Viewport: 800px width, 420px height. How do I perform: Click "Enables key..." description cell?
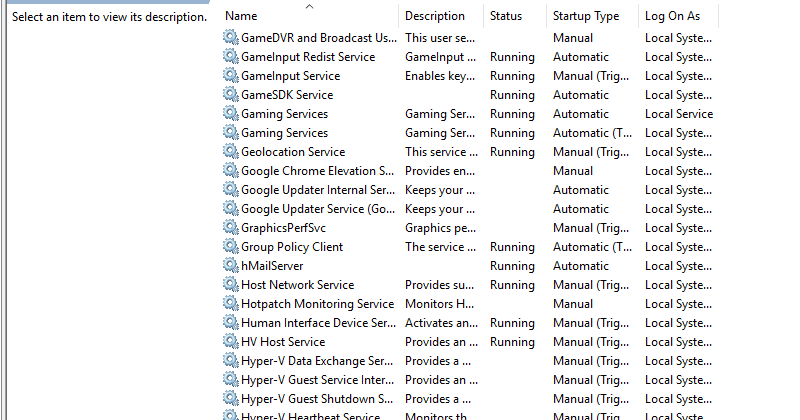440,76
